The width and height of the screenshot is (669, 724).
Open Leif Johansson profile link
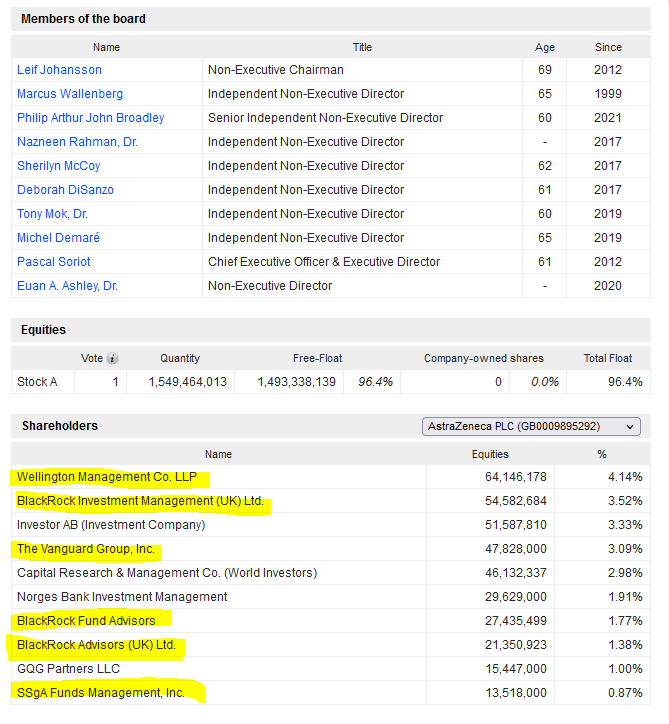pos(59,70)
